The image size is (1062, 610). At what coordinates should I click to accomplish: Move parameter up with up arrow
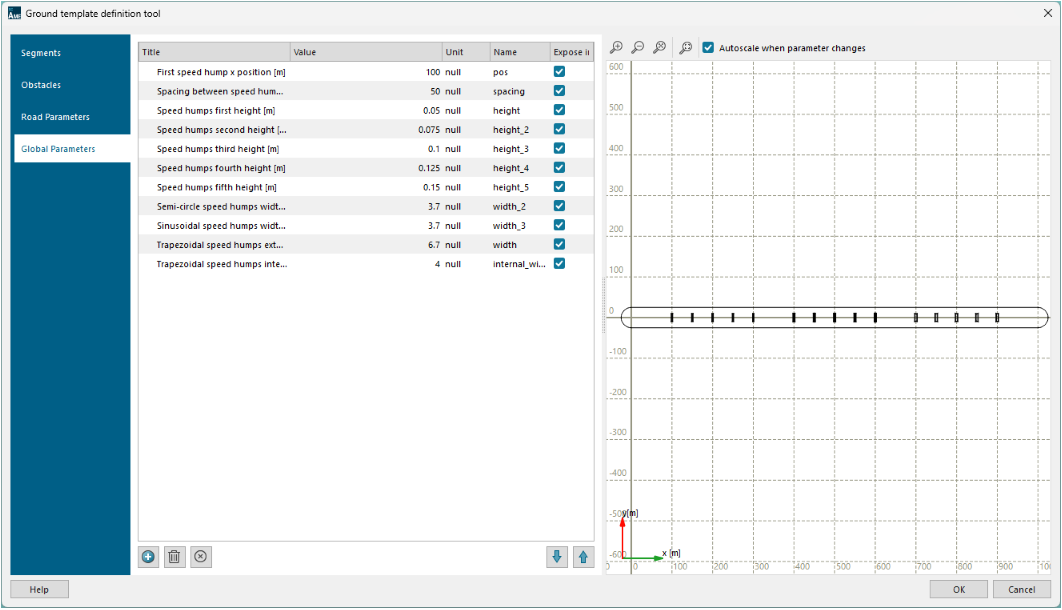[582, 557]
